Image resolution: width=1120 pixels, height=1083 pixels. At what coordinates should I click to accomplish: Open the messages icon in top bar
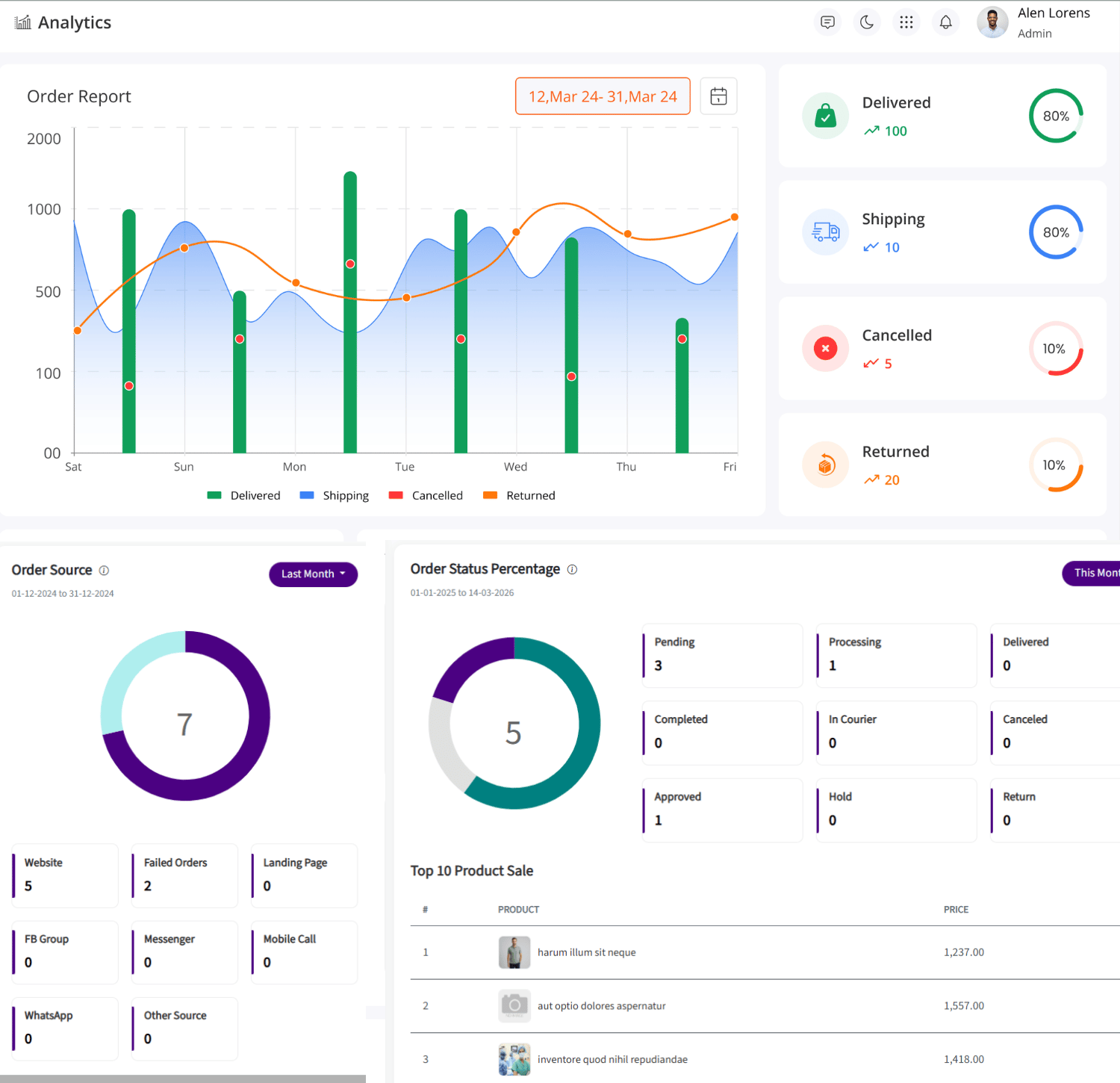click(x=827, y=22)
